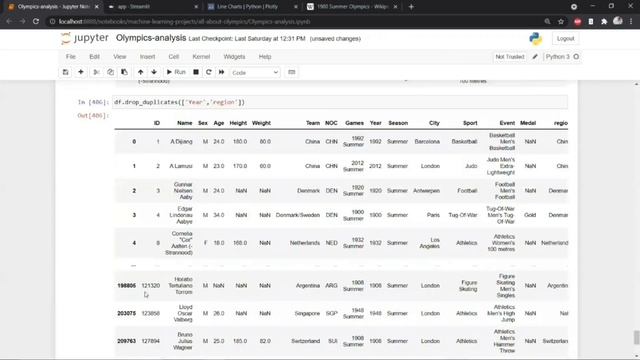This screenshot has width=640, height=360.
Task: Click the Not Trusted button
Action: 509,57
